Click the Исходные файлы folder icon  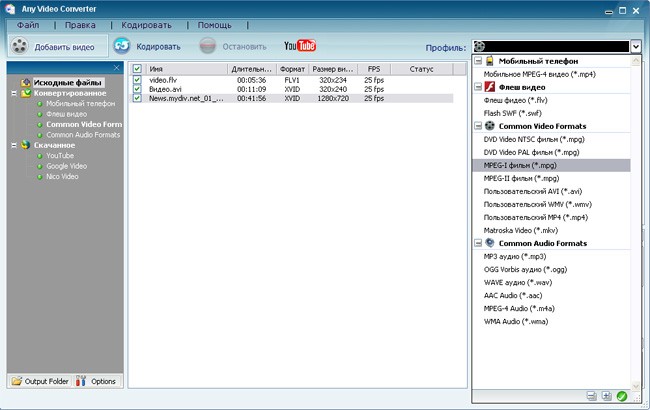click(27, 82)
